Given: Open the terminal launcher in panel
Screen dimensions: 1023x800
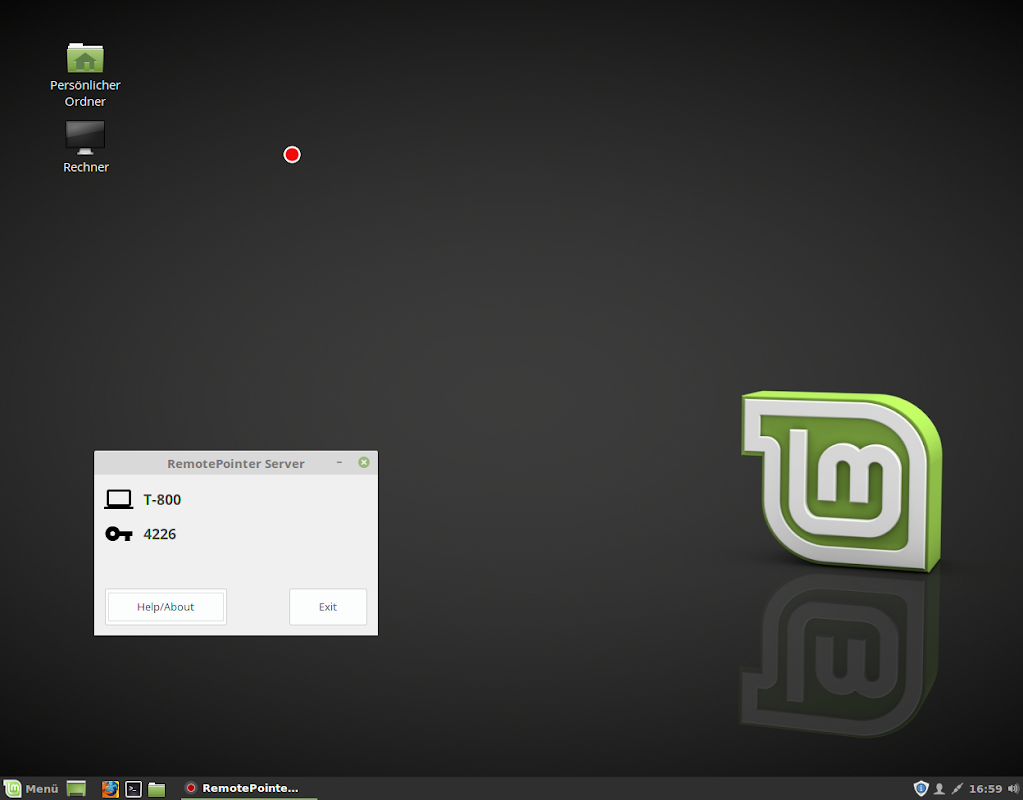Looking at the screenshot, I should click(x=134, y=789).
